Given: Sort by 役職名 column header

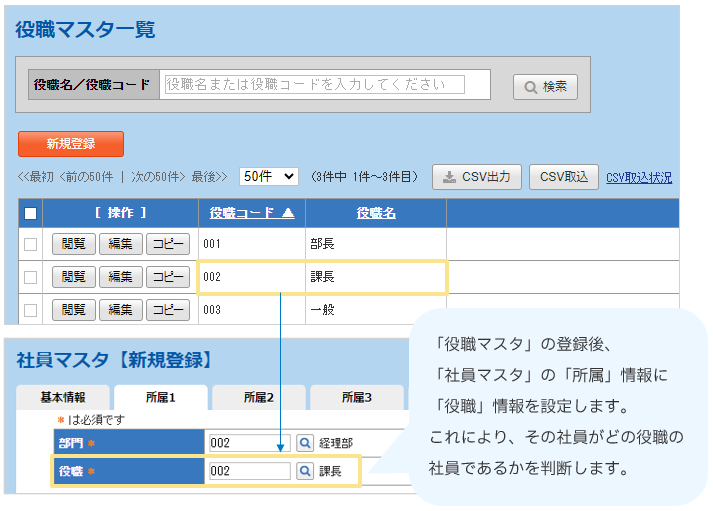Looking at the screenshot, I should click(376, 213).
